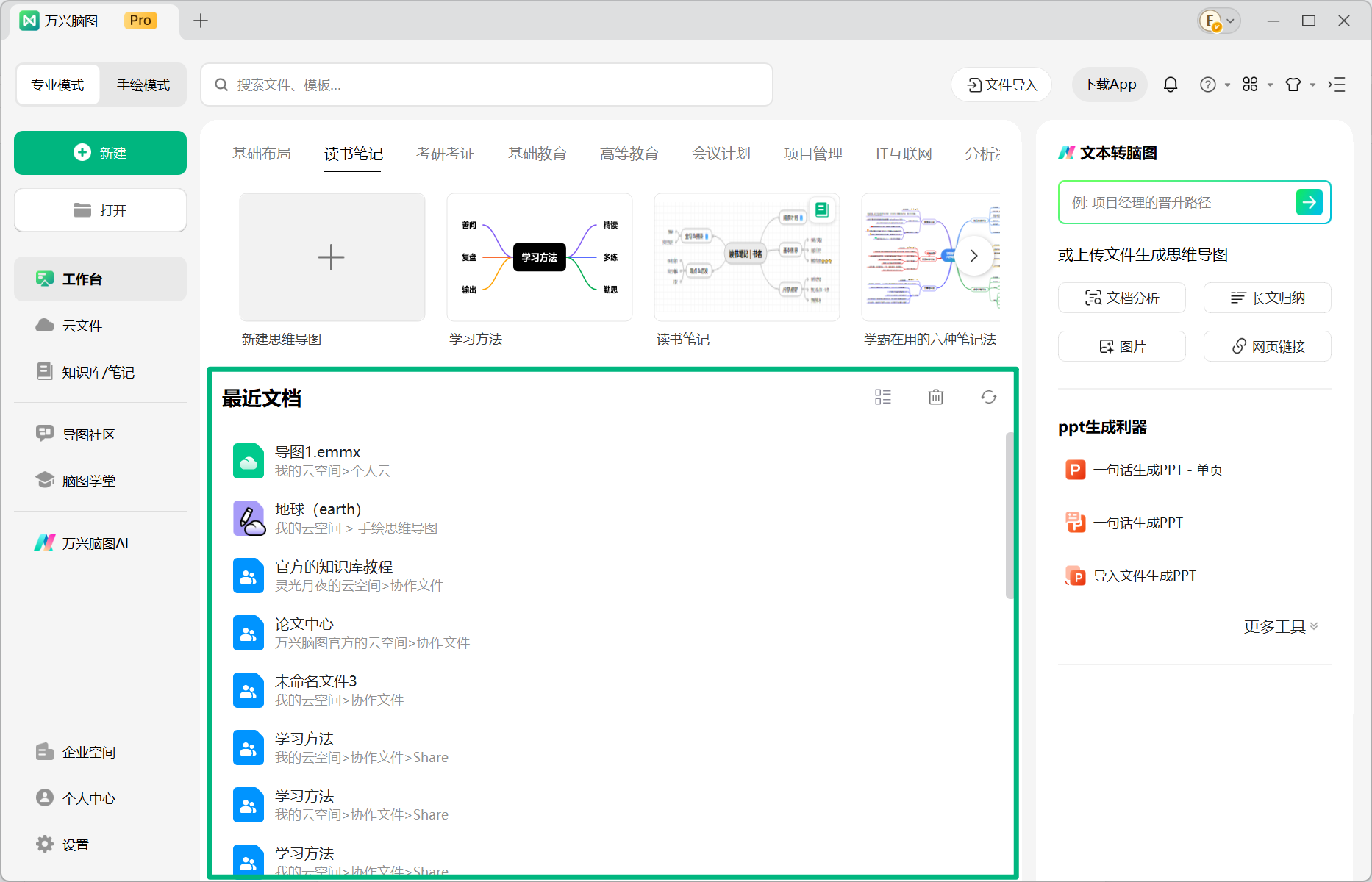This screenshot has width=1372, height=882.
Task: Select the IT互联网 template tab
Action: tap(904, 154)
